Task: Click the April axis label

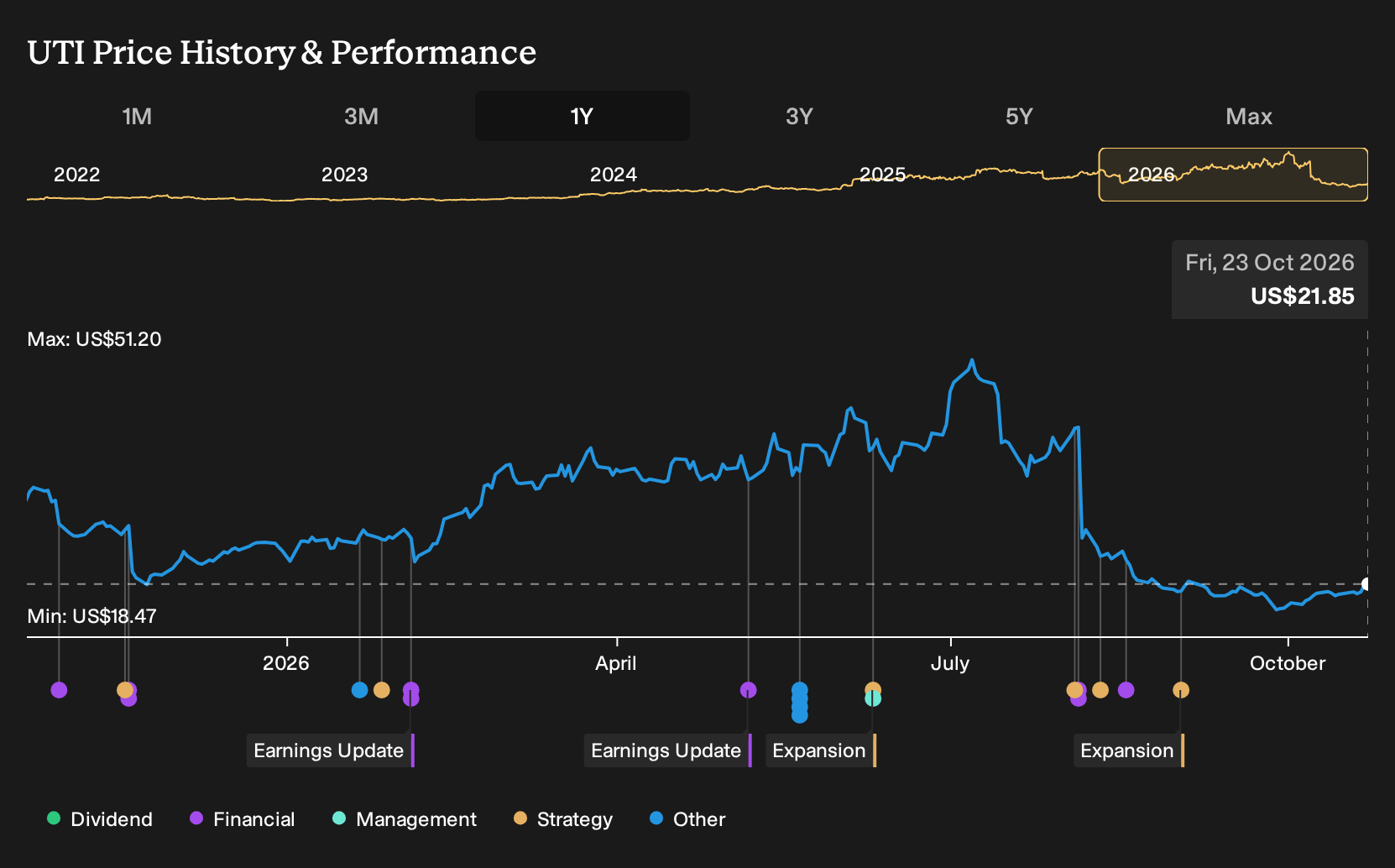Action: 616,663
